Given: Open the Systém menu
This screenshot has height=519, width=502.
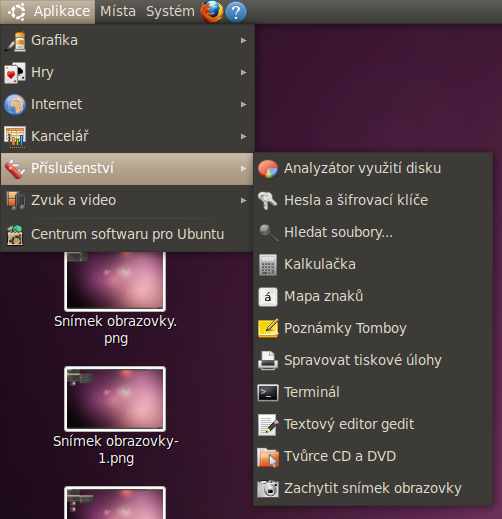Looking at the screenshot, I should [x=170, y=12].
